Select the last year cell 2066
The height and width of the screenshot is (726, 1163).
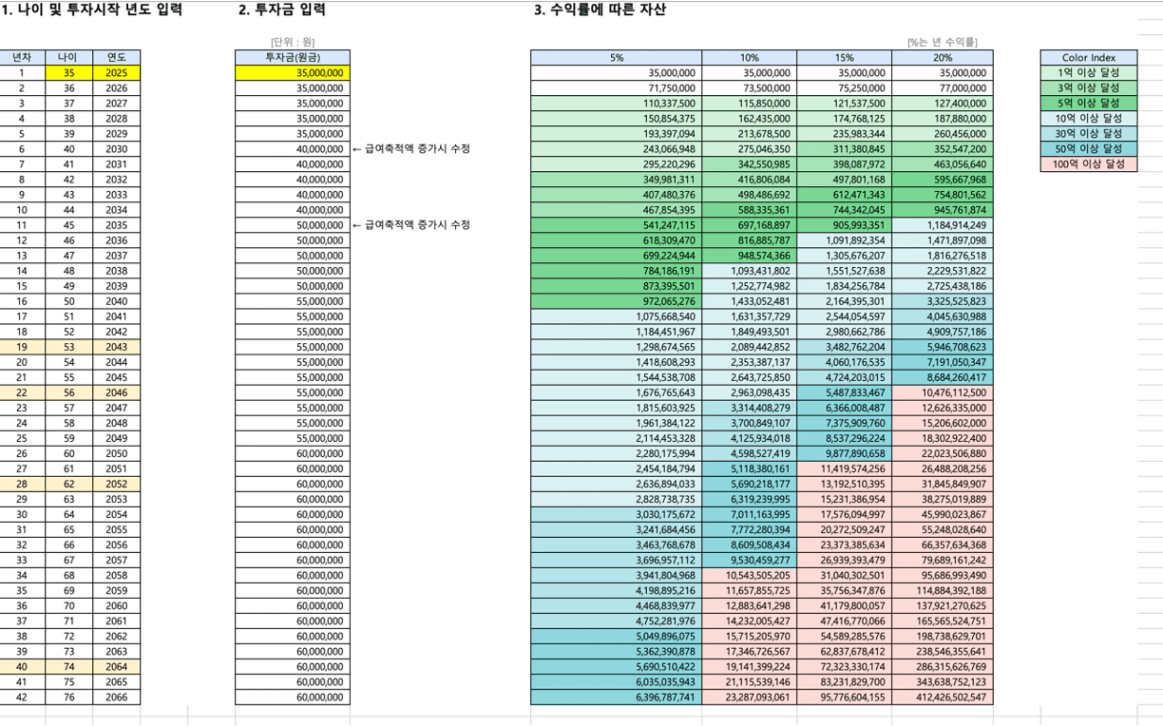[x=116, y=696]
